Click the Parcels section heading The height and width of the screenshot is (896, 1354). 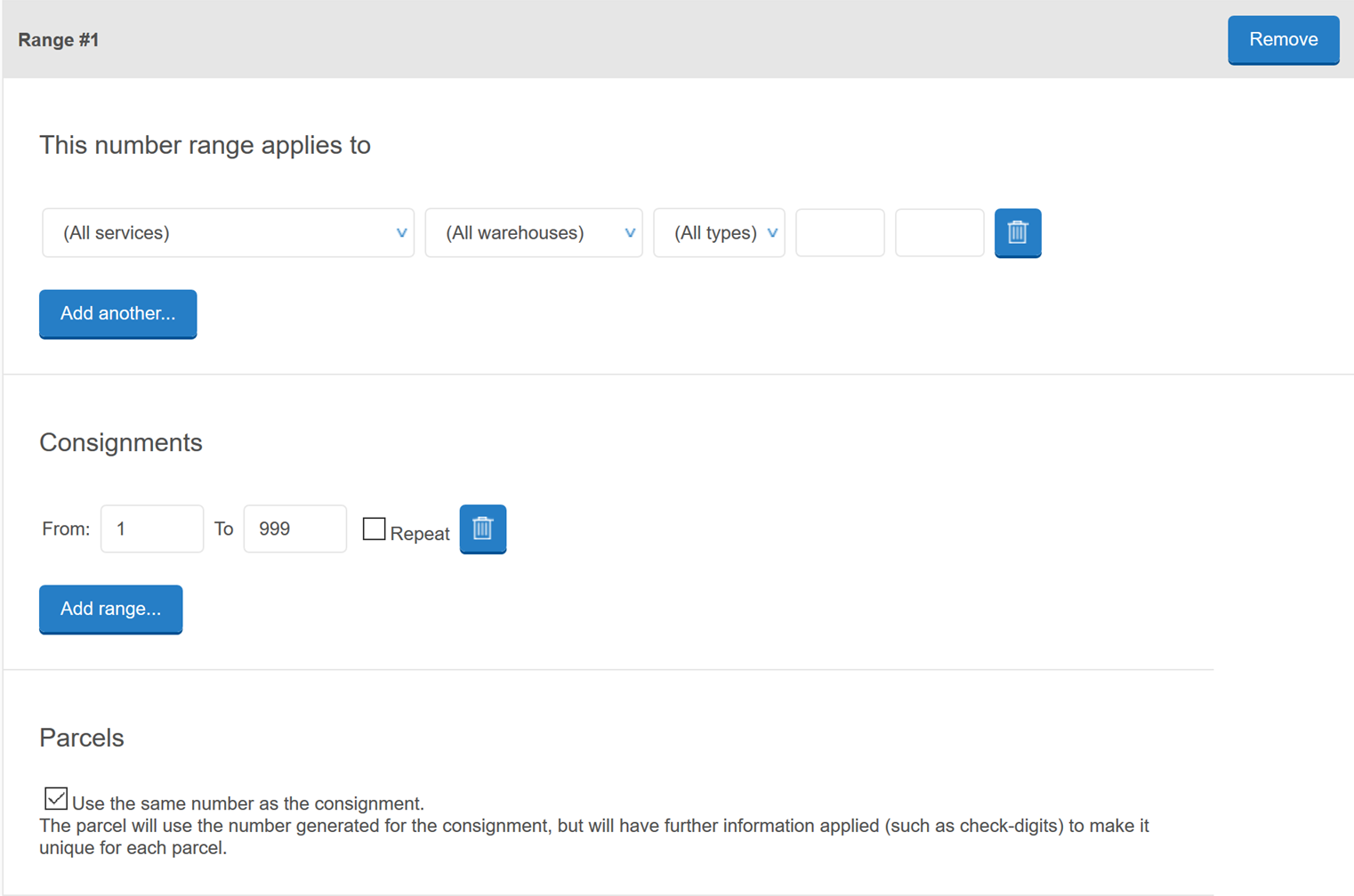point(82,738)
